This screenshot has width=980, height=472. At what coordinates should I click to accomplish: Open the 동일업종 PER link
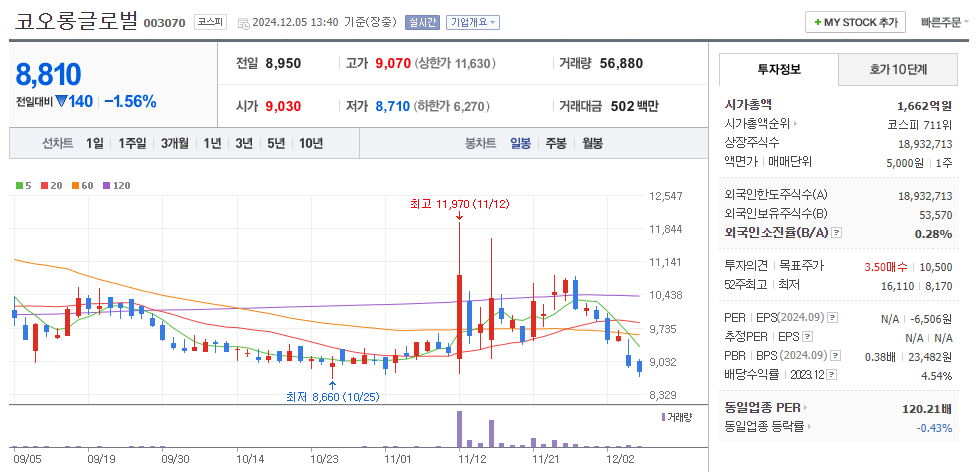(766, 408)
